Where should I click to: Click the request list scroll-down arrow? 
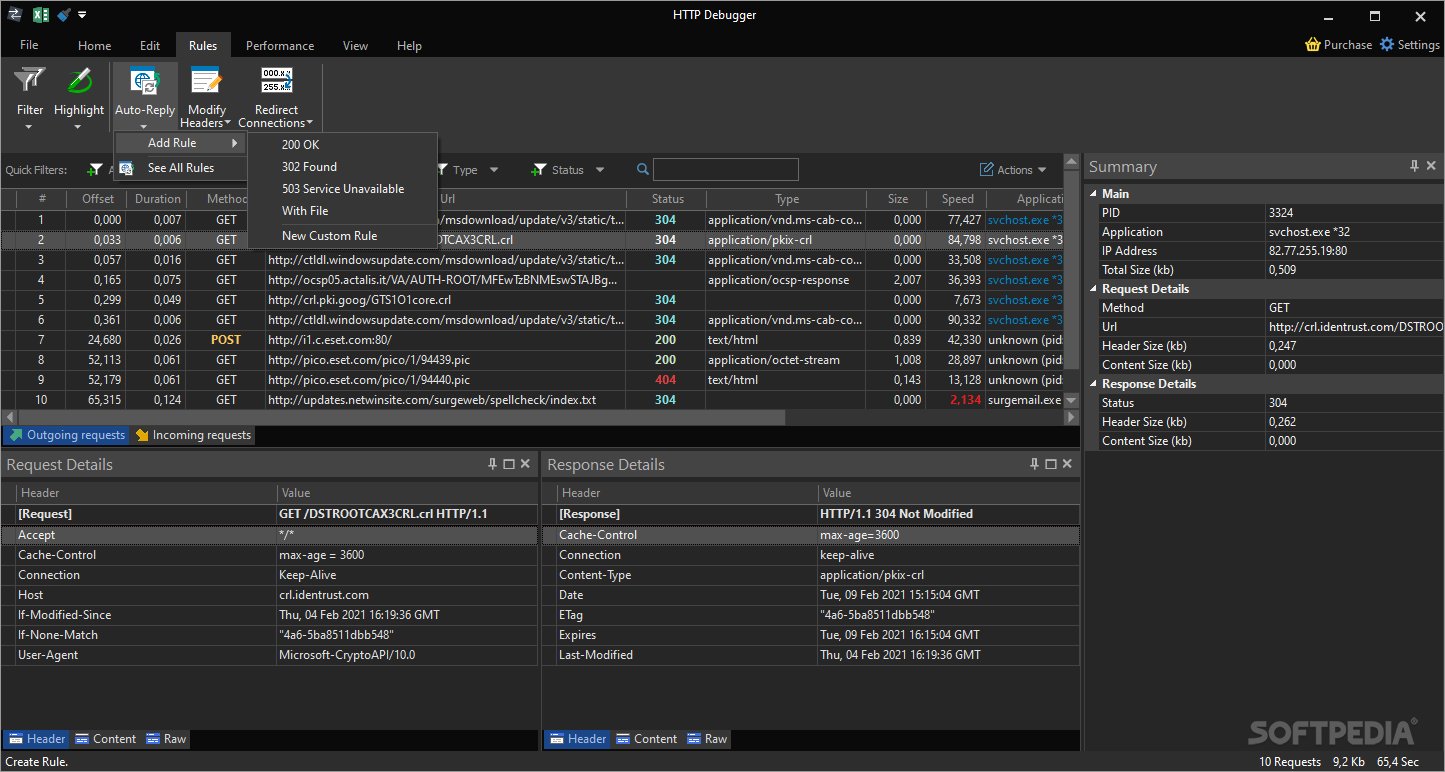(x=1072, y=400)
